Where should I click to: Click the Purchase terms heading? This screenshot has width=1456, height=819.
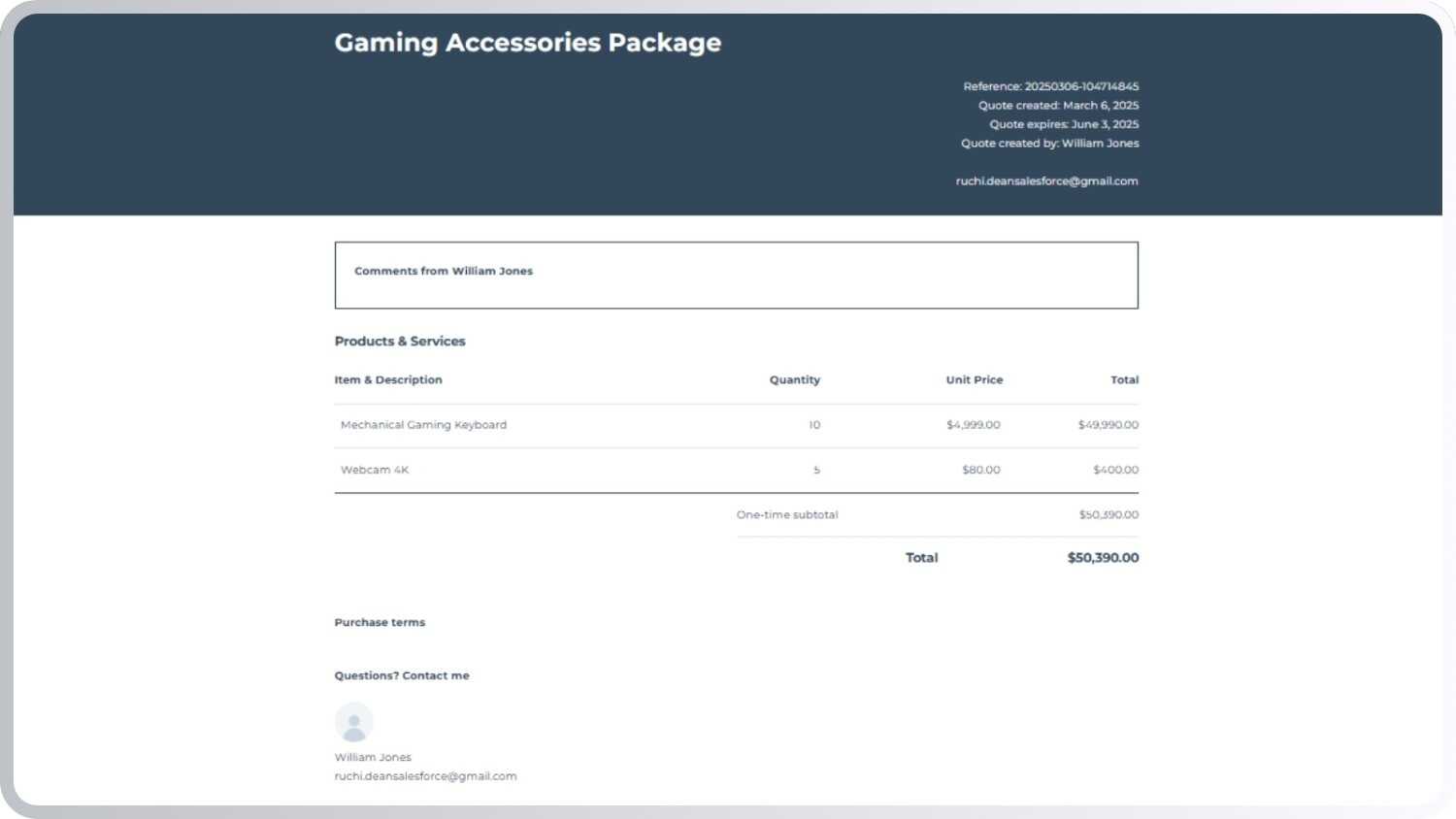pos(380,623)
